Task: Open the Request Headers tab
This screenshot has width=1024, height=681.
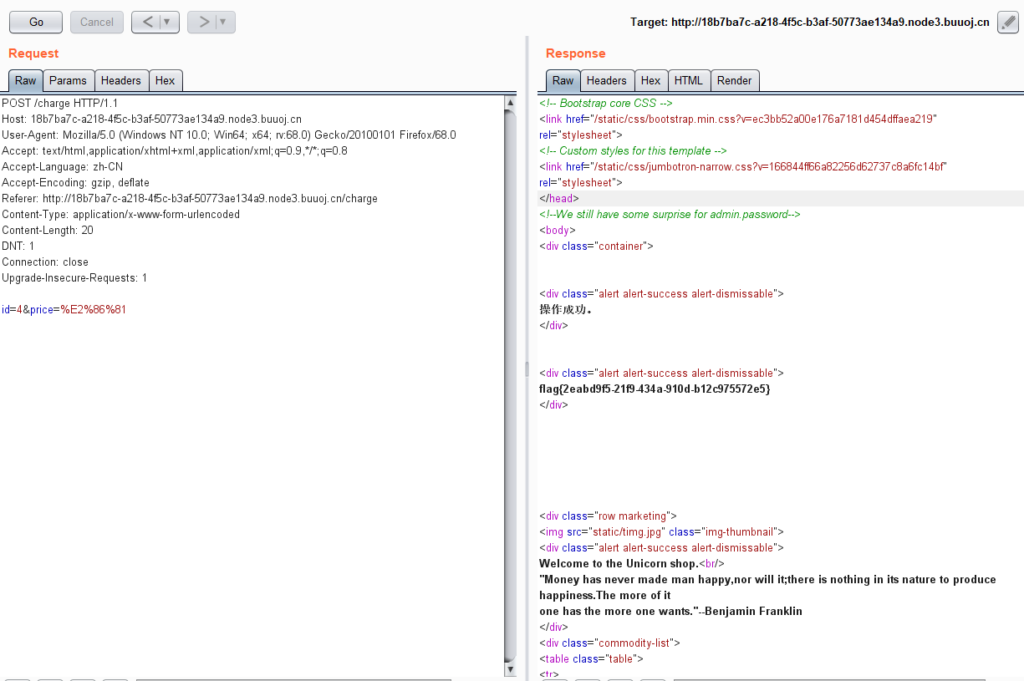Action: coord(120,81)
